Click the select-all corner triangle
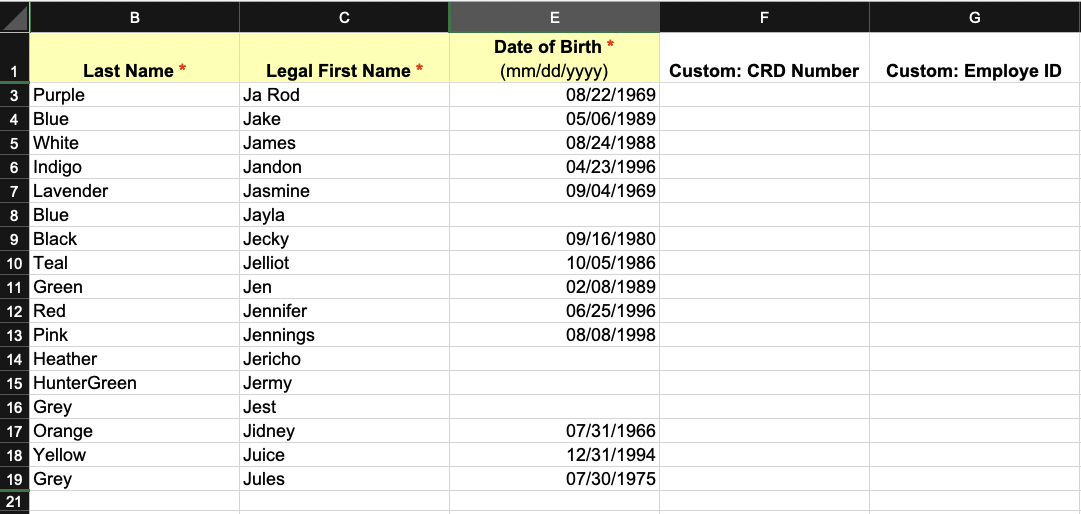 coord(15,16)
